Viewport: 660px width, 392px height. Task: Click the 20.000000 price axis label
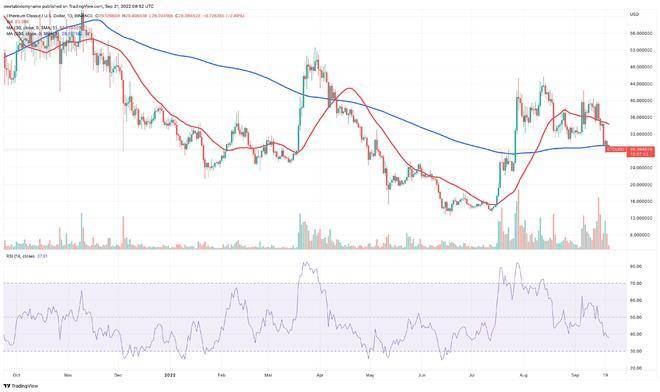pos(641,185)
